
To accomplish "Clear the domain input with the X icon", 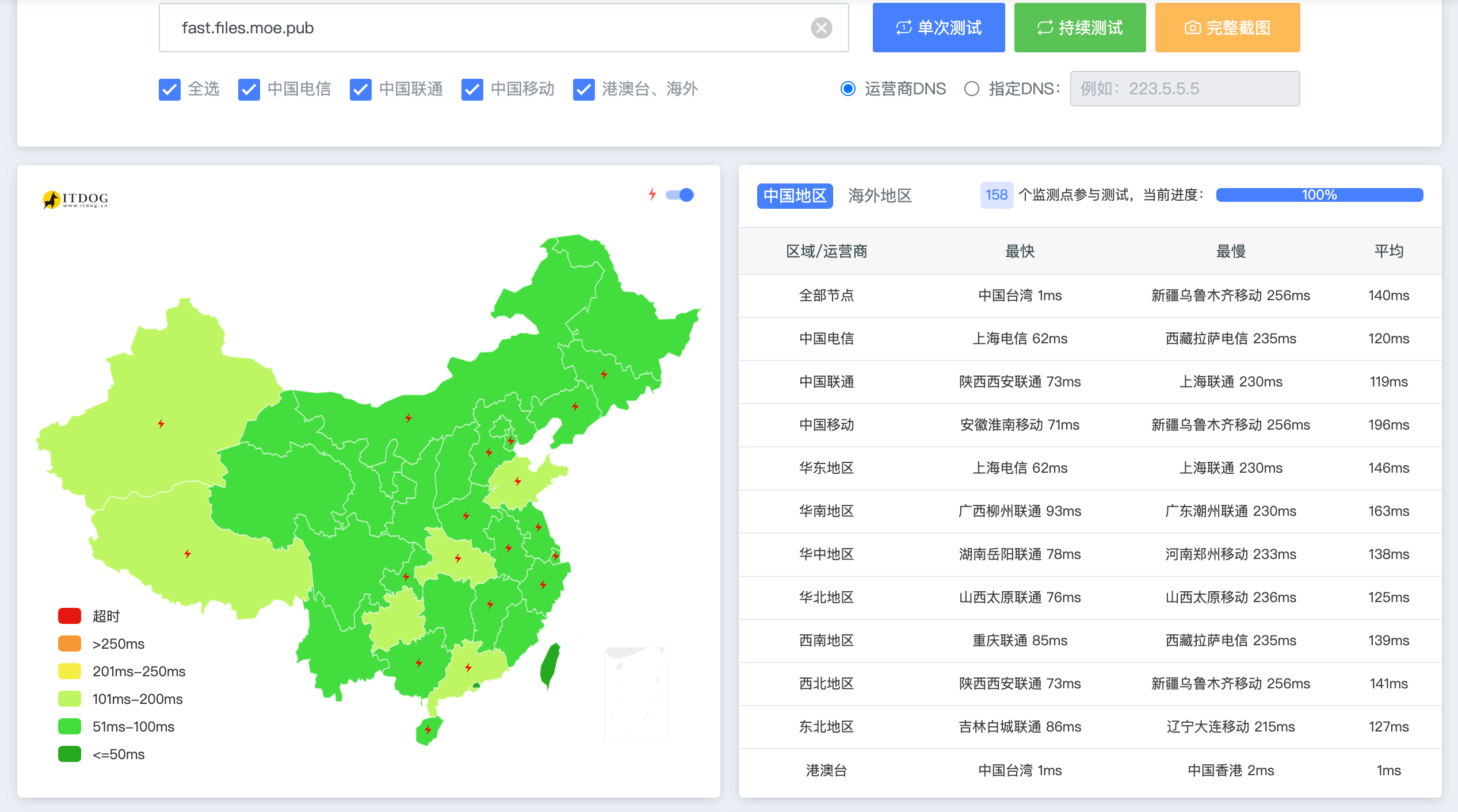I will (821, 28).
